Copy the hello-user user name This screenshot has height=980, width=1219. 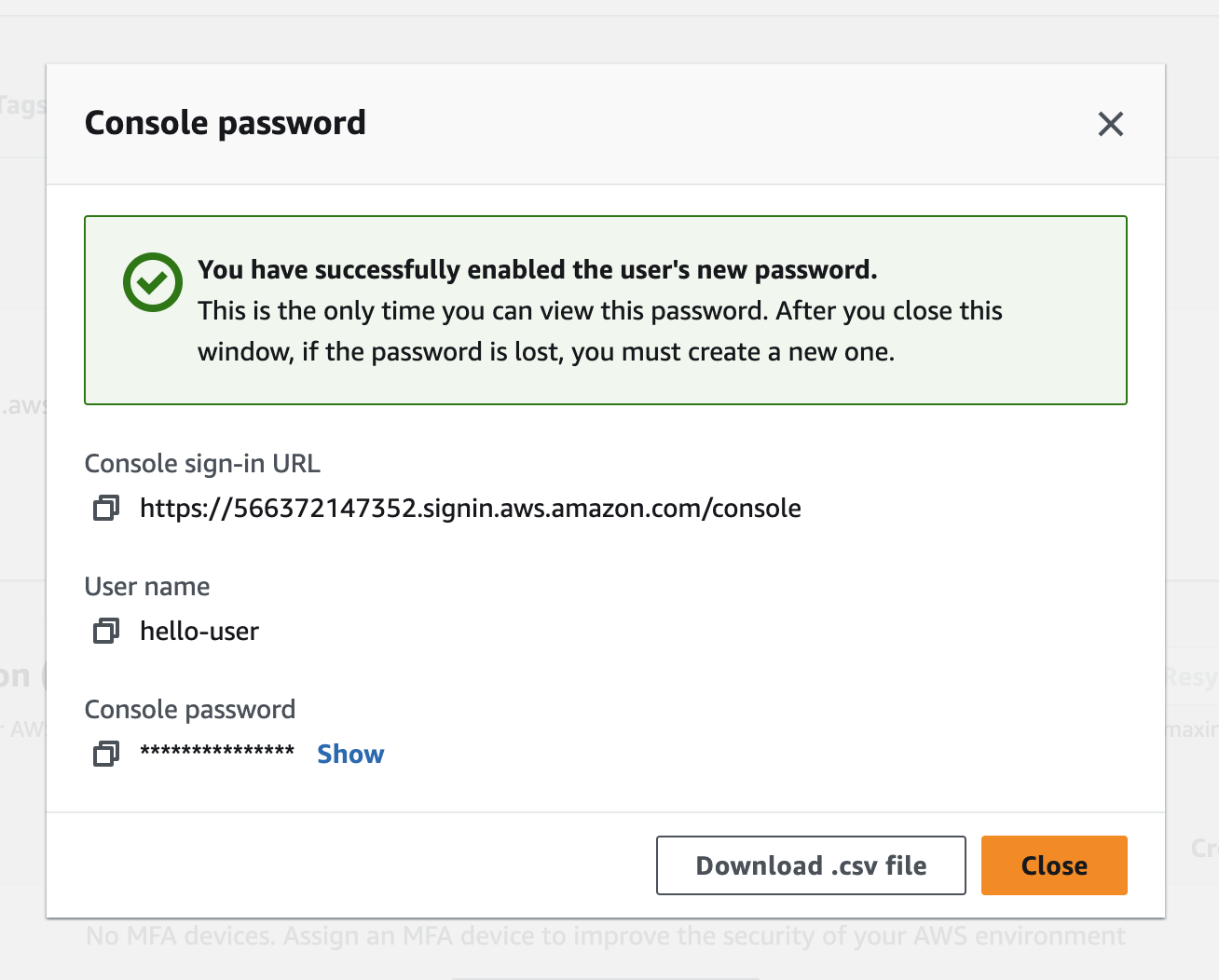coord(106,631)
